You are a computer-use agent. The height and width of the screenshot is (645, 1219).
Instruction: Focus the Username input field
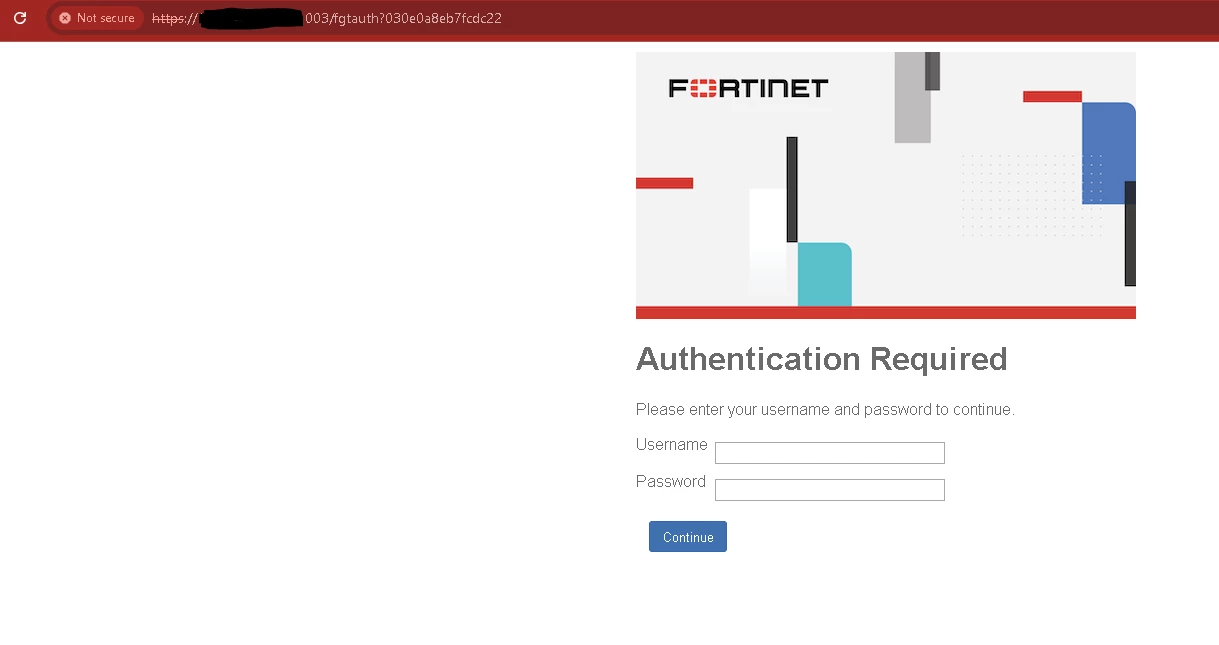coord(830,453)
